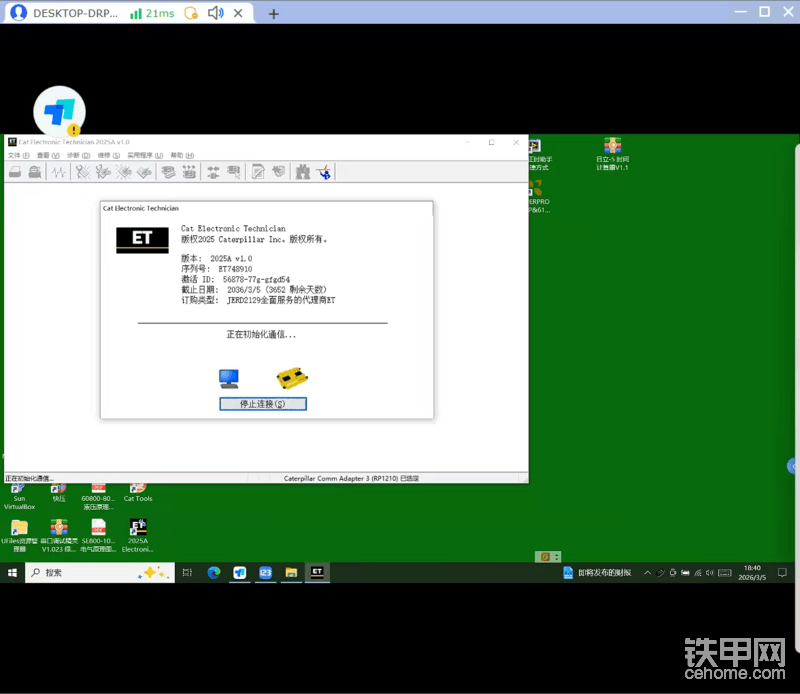Image resolution: width=800 pixels, height=694 pixels.
Task: Open Task View on taskbar
Action: [187, 573]
